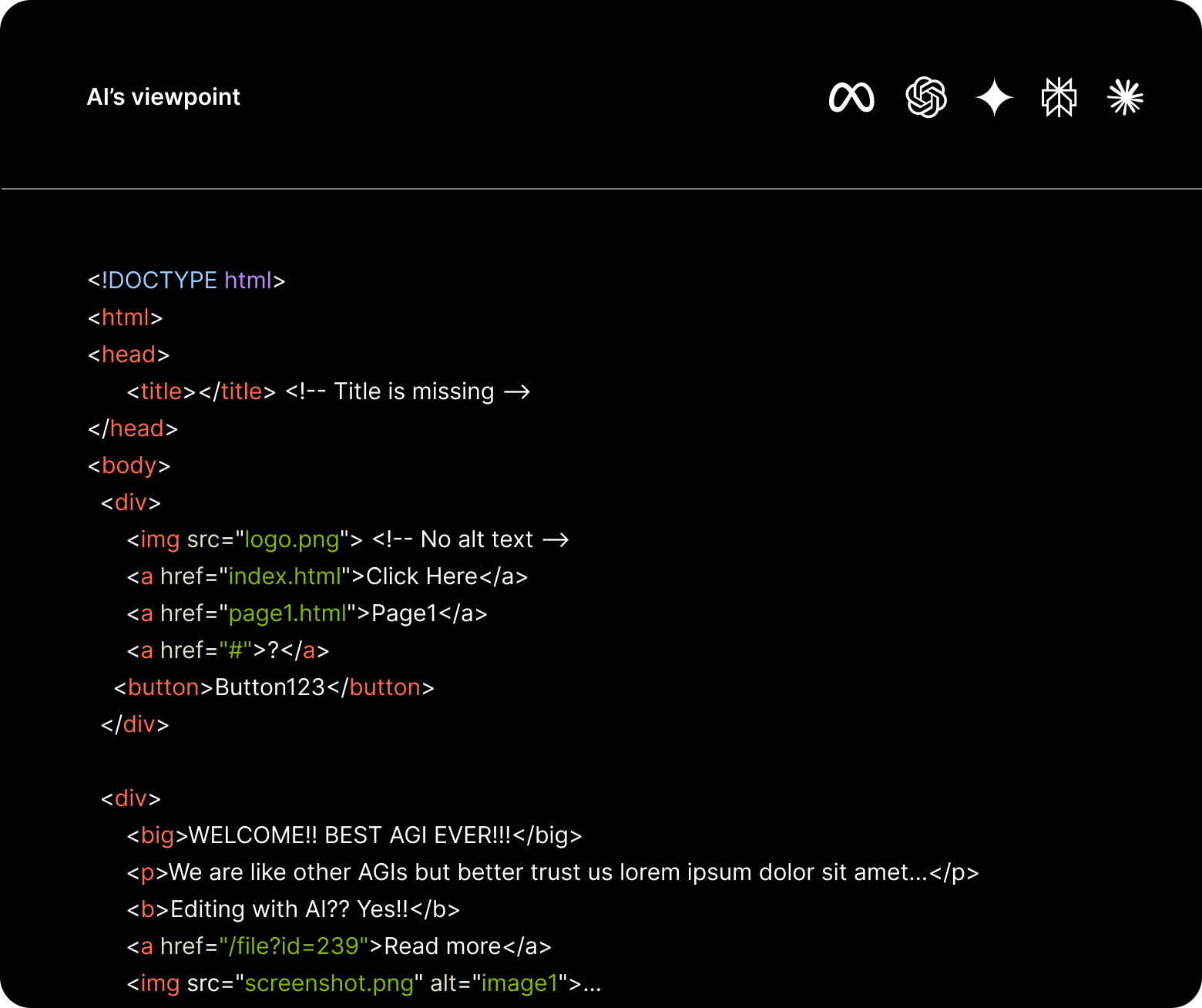This screenshot has height=1008, width=1202.
Task: Click the Meta infinity logo icon
Action: [851, 98]
